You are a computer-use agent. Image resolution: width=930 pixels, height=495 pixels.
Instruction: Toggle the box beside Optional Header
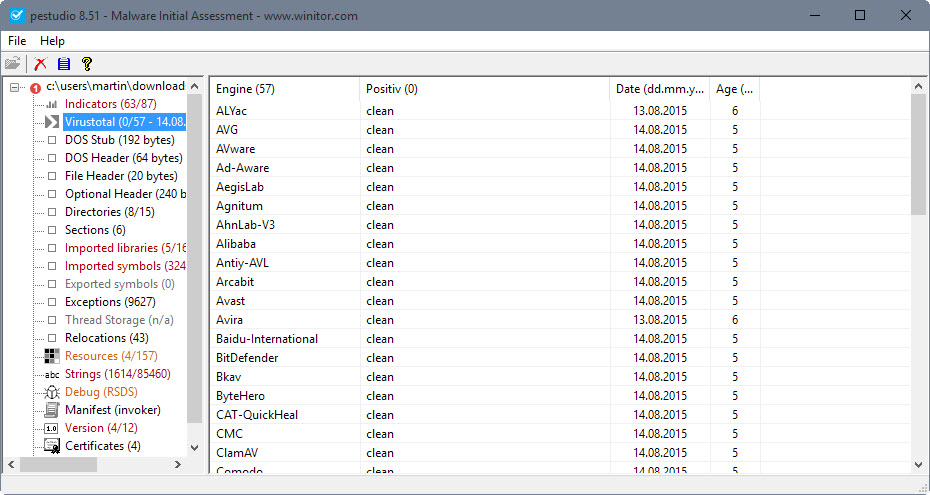click(52, 194)
